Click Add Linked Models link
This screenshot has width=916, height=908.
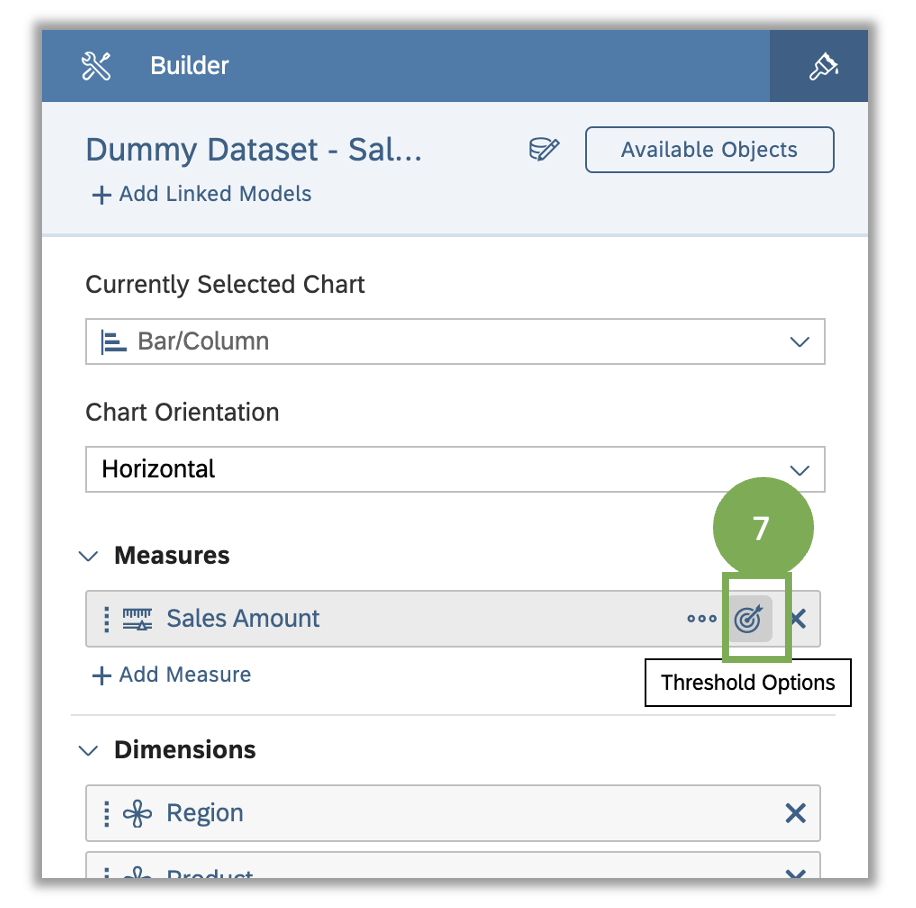point(202,194)
